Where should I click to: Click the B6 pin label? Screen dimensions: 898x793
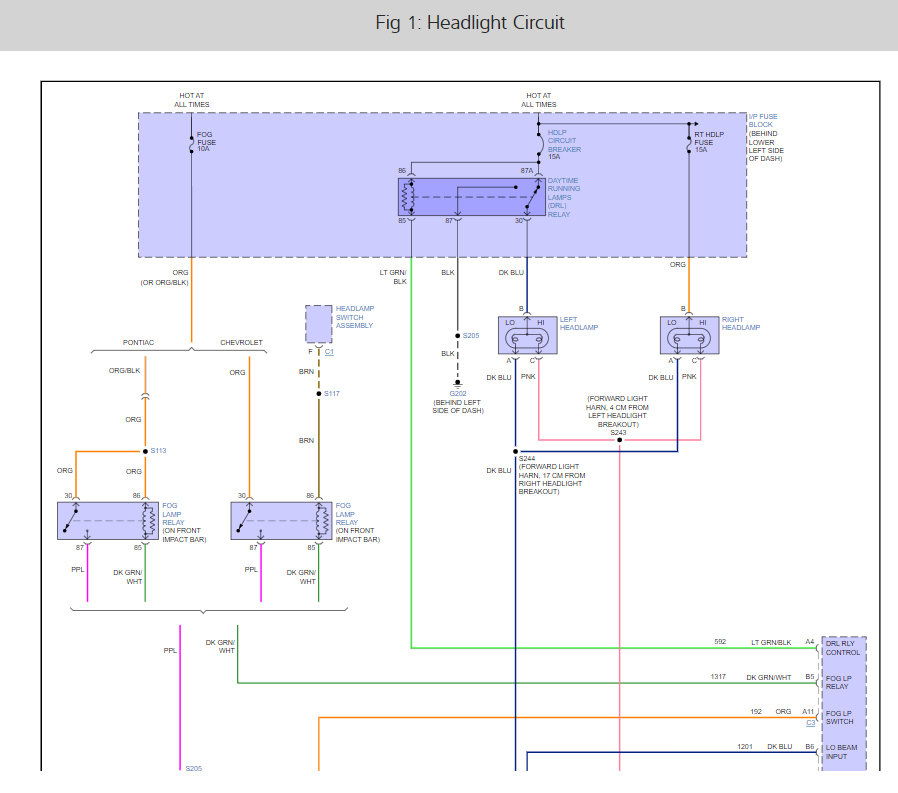tap(809, 747)
